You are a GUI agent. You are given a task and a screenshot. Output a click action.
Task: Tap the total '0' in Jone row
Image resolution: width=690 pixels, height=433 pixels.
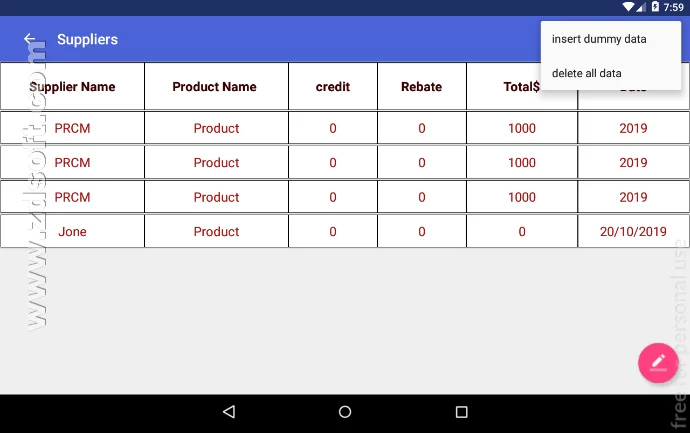pyautogui.click(x=521, y=231)
